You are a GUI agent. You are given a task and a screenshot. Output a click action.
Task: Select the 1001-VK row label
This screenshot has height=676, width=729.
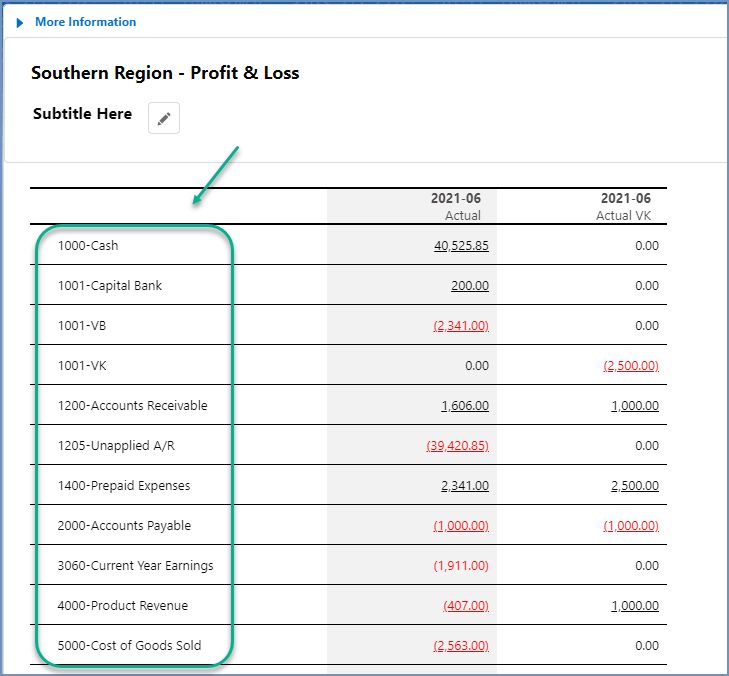click(x=82, y=365)
